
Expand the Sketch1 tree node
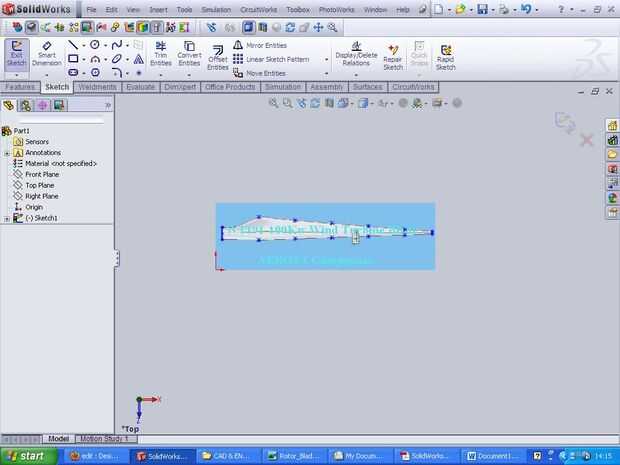point(7,218)
